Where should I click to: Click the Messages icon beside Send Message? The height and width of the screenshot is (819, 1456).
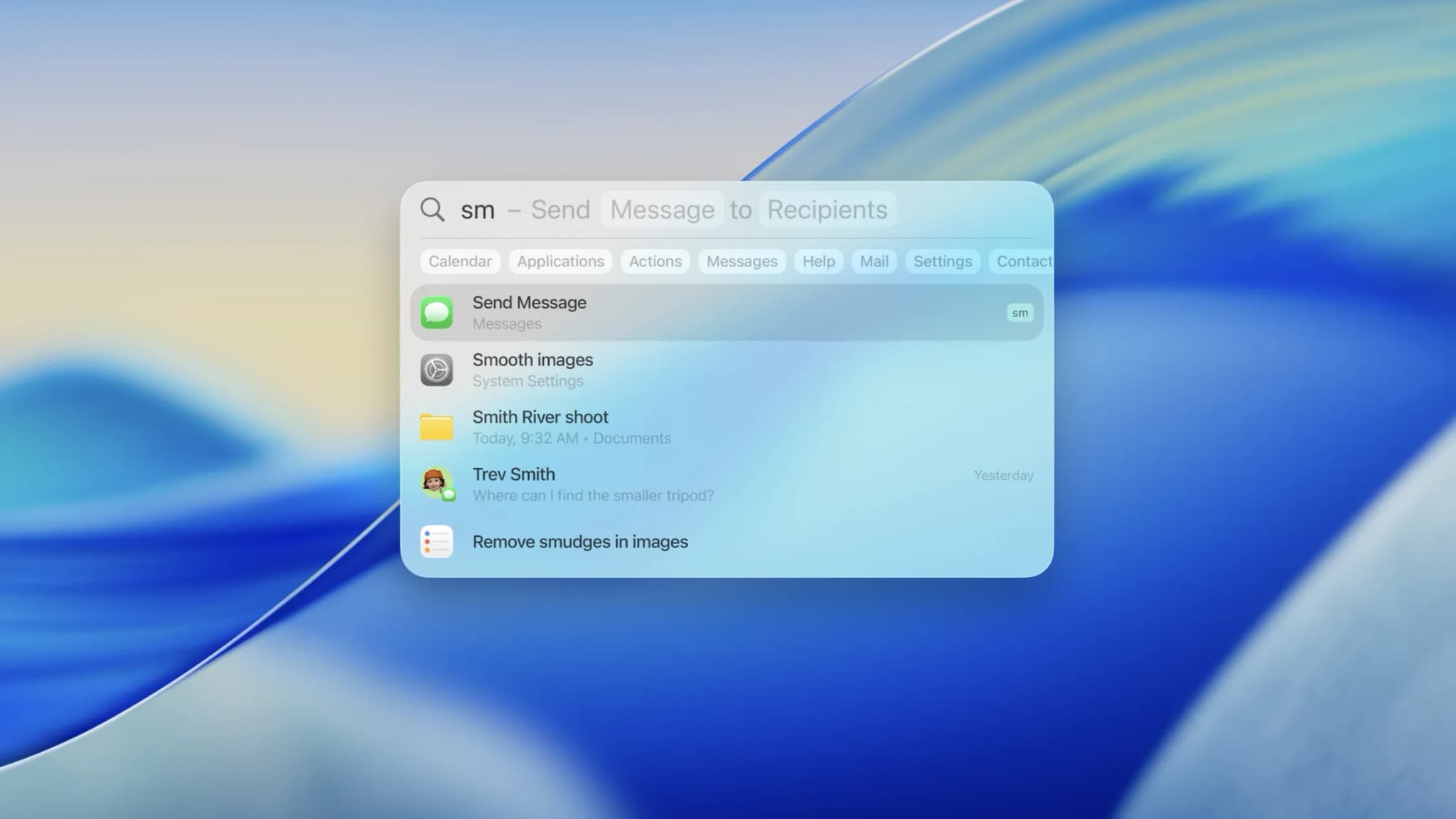click(437, 312)
